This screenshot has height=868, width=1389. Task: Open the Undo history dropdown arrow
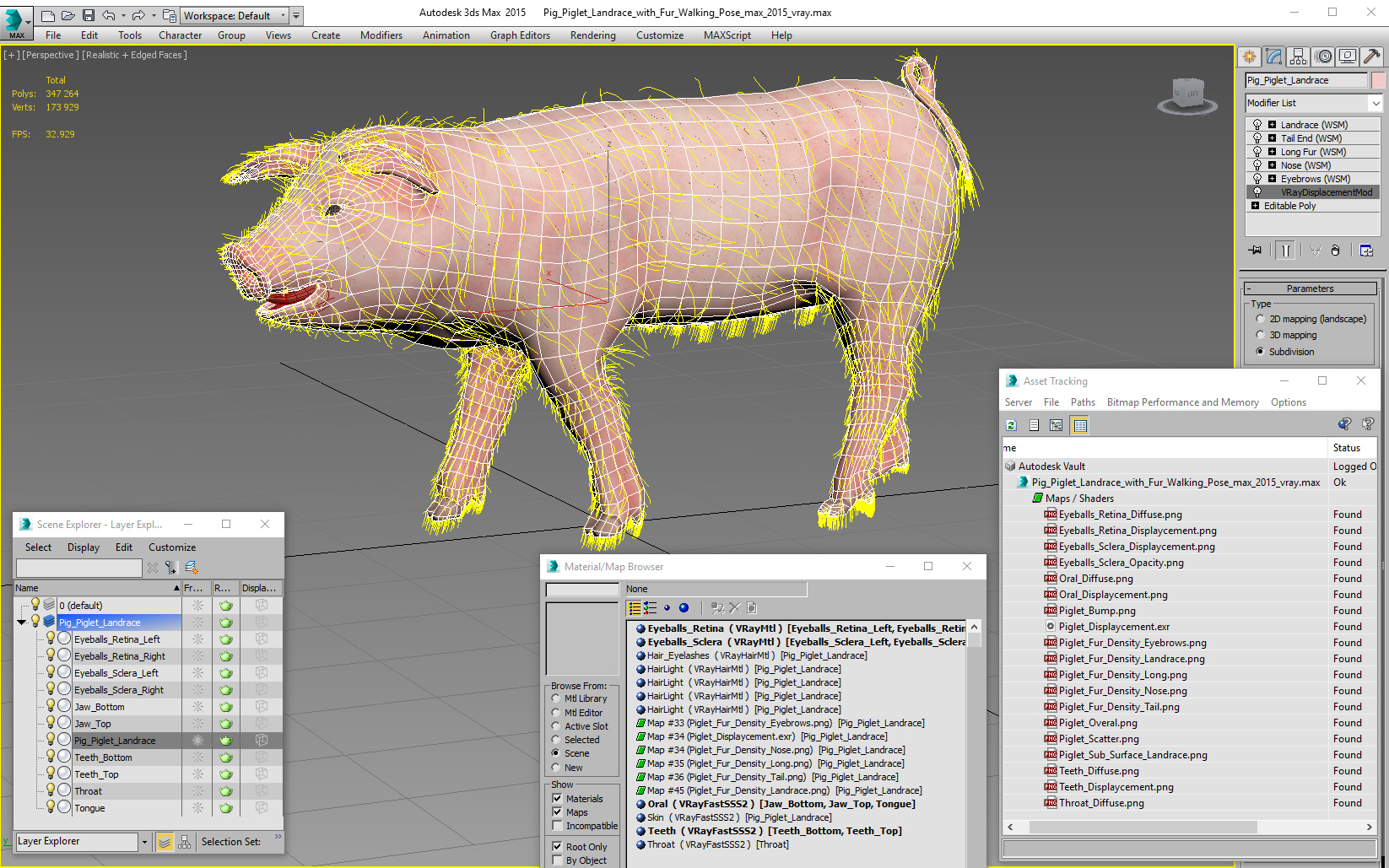click(123, 15)
